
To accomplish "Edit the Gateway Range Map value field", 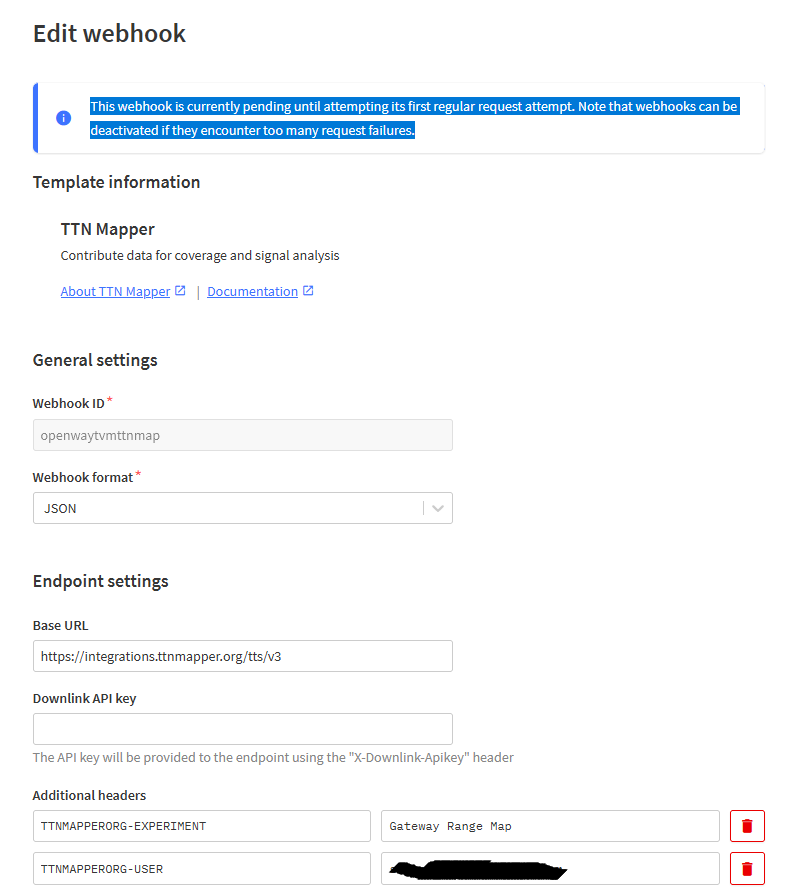I will 550,826.
